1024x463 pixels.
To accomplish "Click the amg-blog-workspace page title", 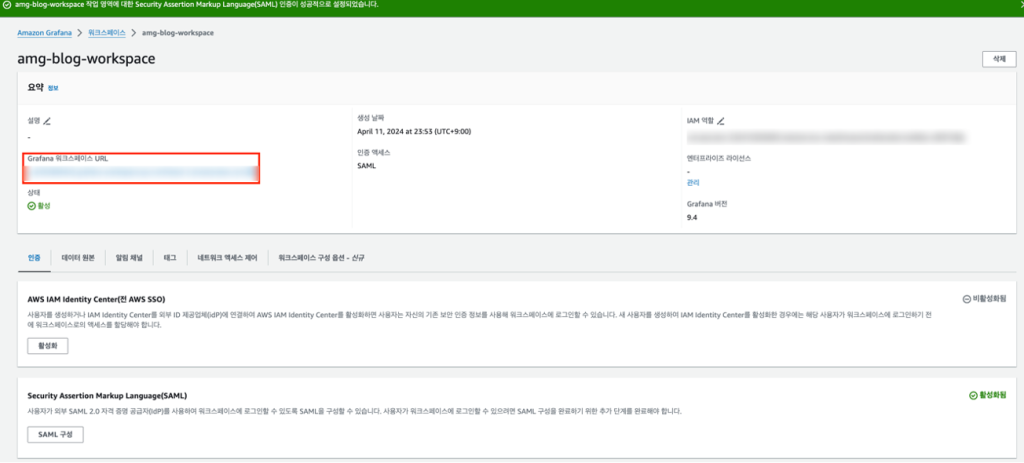I will tap(86, 59).
